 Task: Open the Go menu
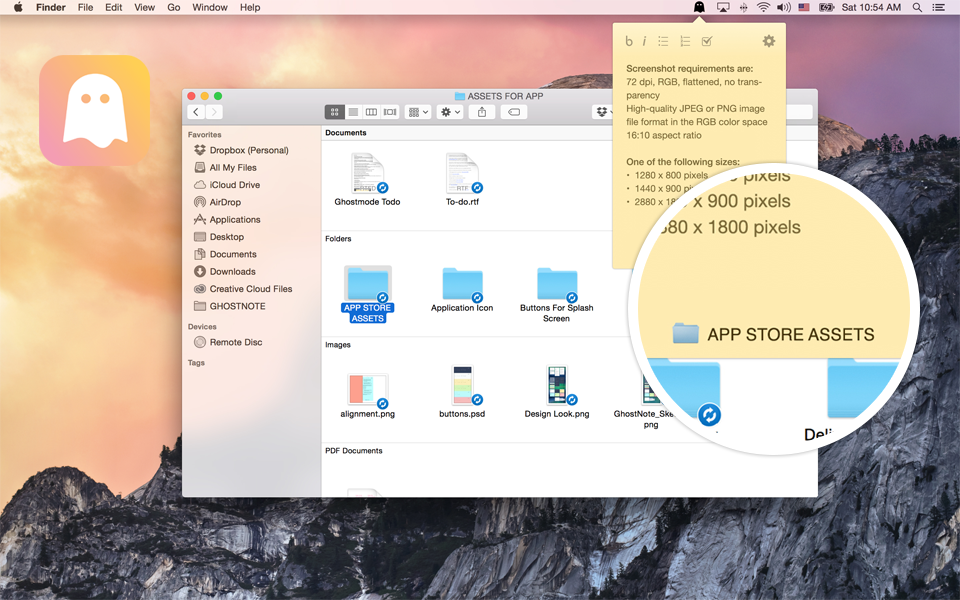(174, 7)
